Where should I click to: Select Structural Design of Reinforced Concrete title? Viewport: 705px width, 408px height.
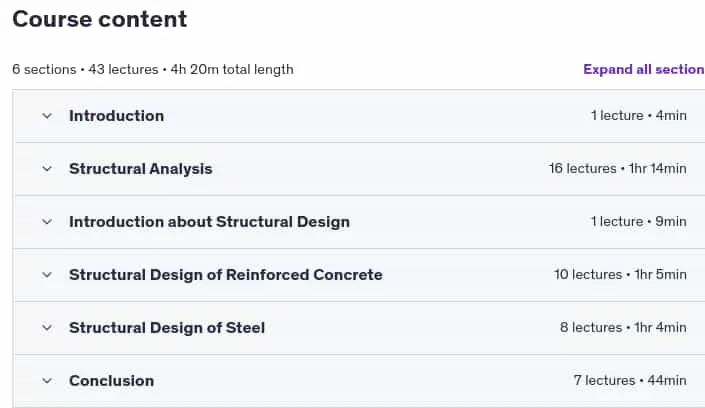tap(226, 275)
